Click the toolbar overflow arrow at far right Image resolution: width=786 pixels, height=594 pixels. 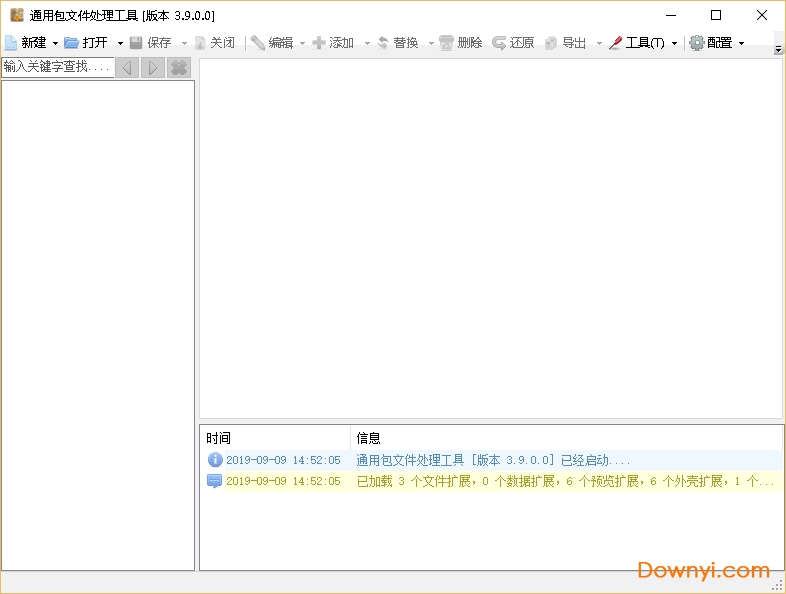click(778, 49)
